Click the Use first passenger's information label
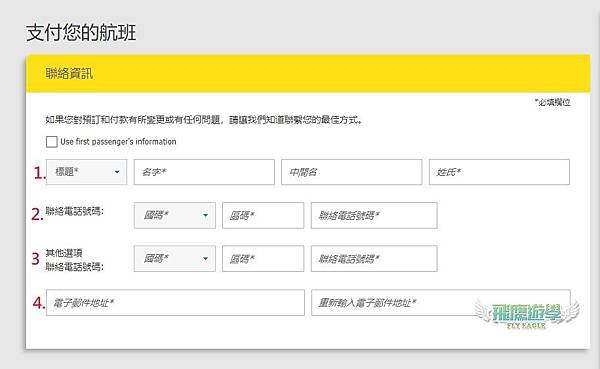Image resolution: width=600 pixels, height=369 pixels. pyautogui.click(x=118, y=142)
